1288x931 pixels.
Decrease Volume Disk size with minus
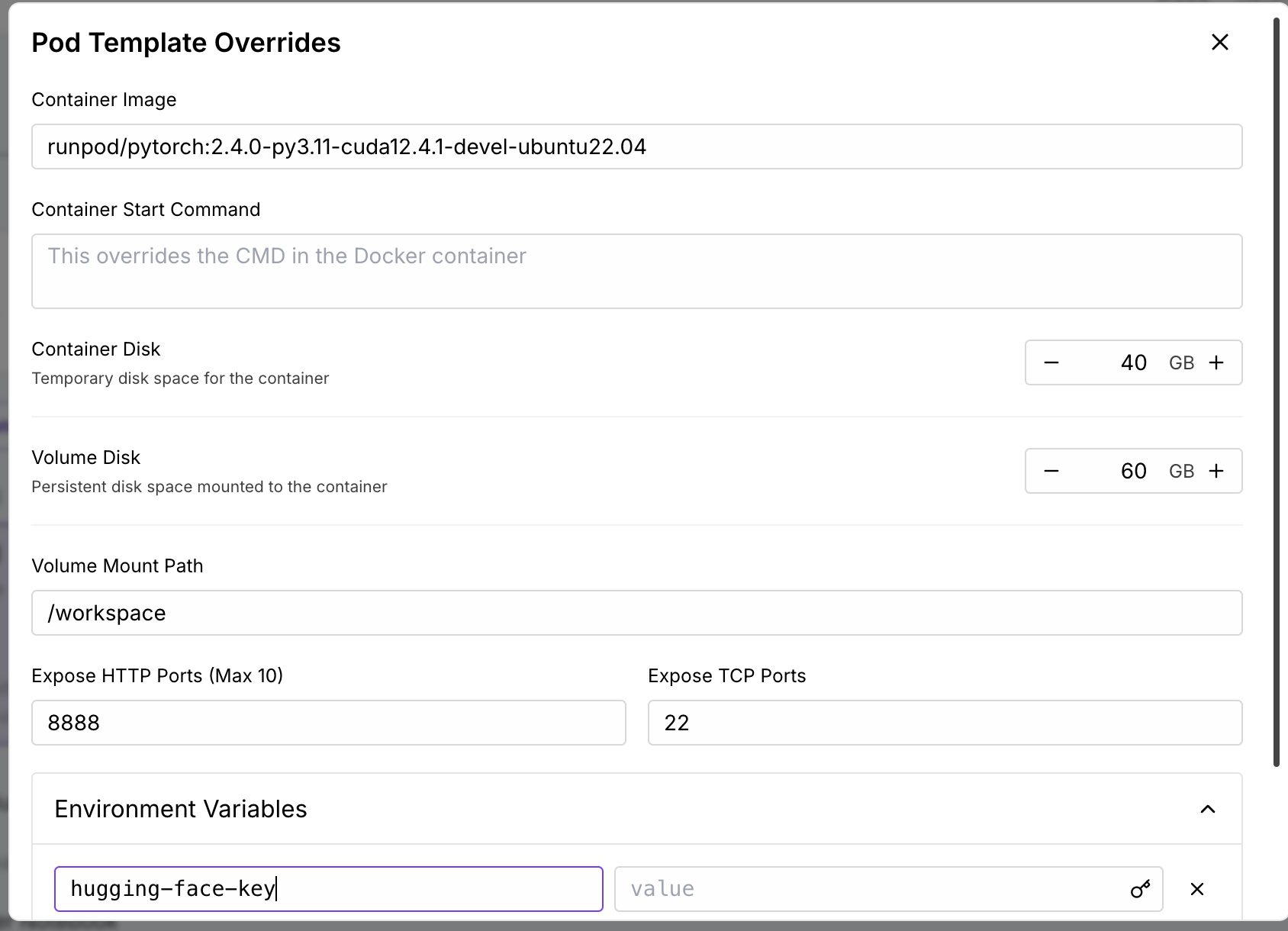click(x=1051, y=471)
